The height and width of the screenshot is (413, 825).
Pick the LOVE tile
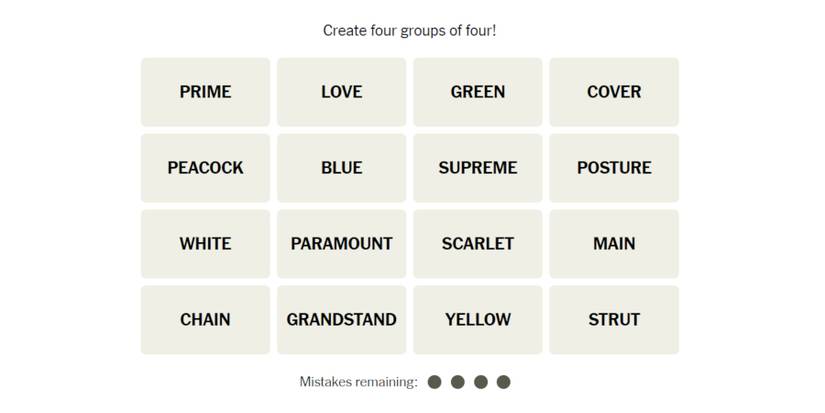coord(341,92)
